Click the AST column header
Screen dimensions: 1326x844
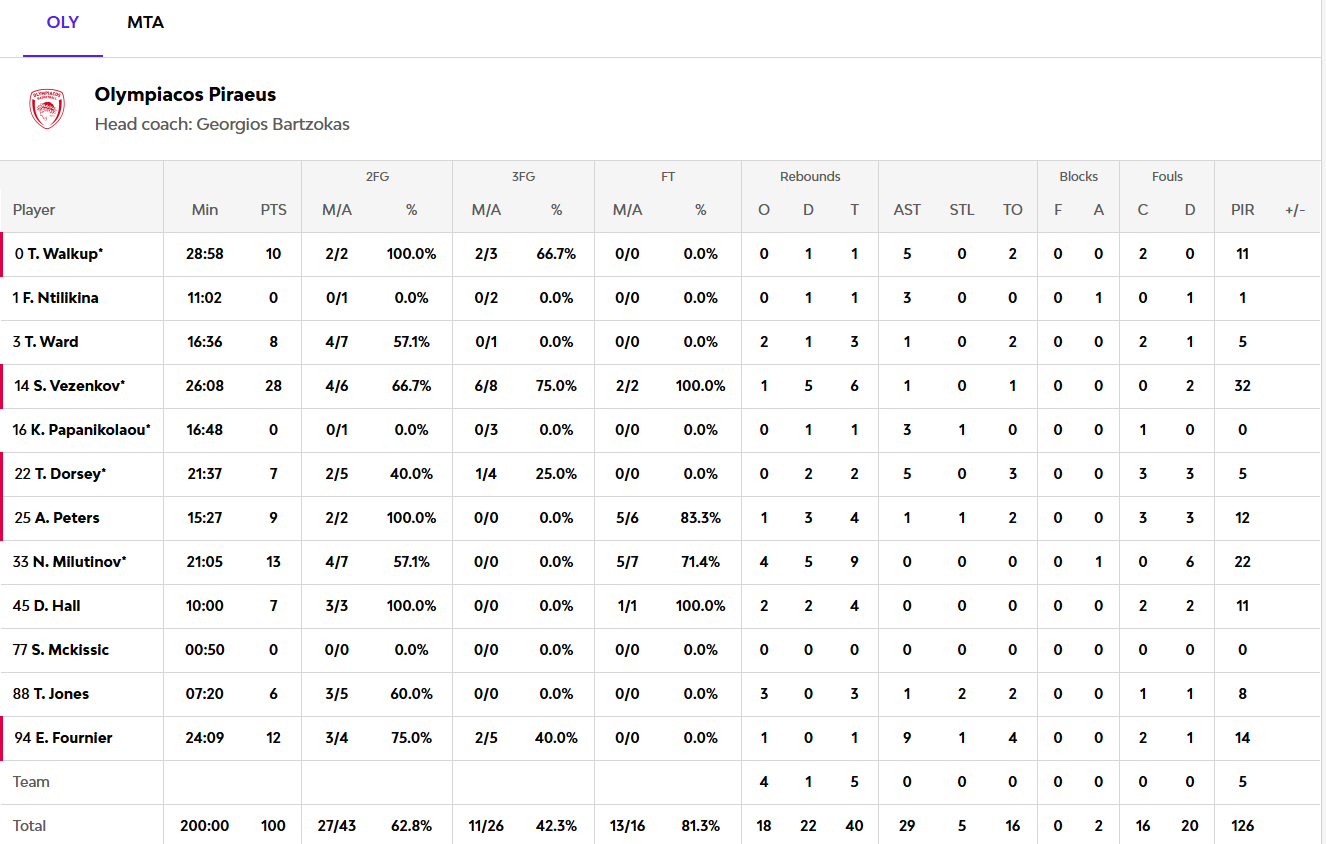907,210
